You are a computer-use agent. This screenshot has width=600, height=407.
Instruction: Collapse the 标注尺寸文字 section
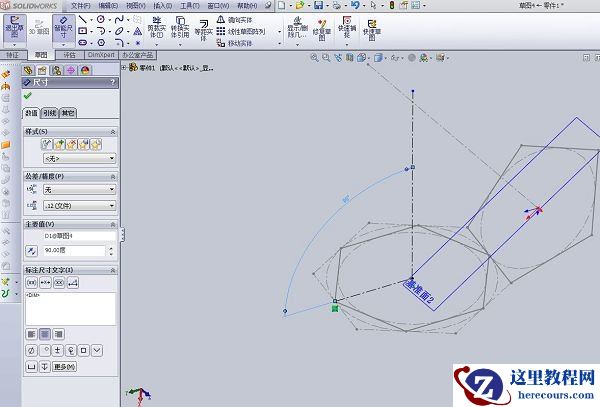pos(113,270)
